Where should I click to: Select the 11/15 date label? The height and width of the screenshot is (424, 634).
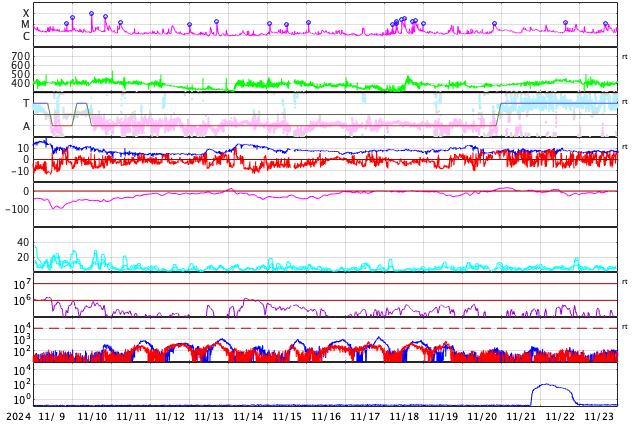tap(287, 416)
